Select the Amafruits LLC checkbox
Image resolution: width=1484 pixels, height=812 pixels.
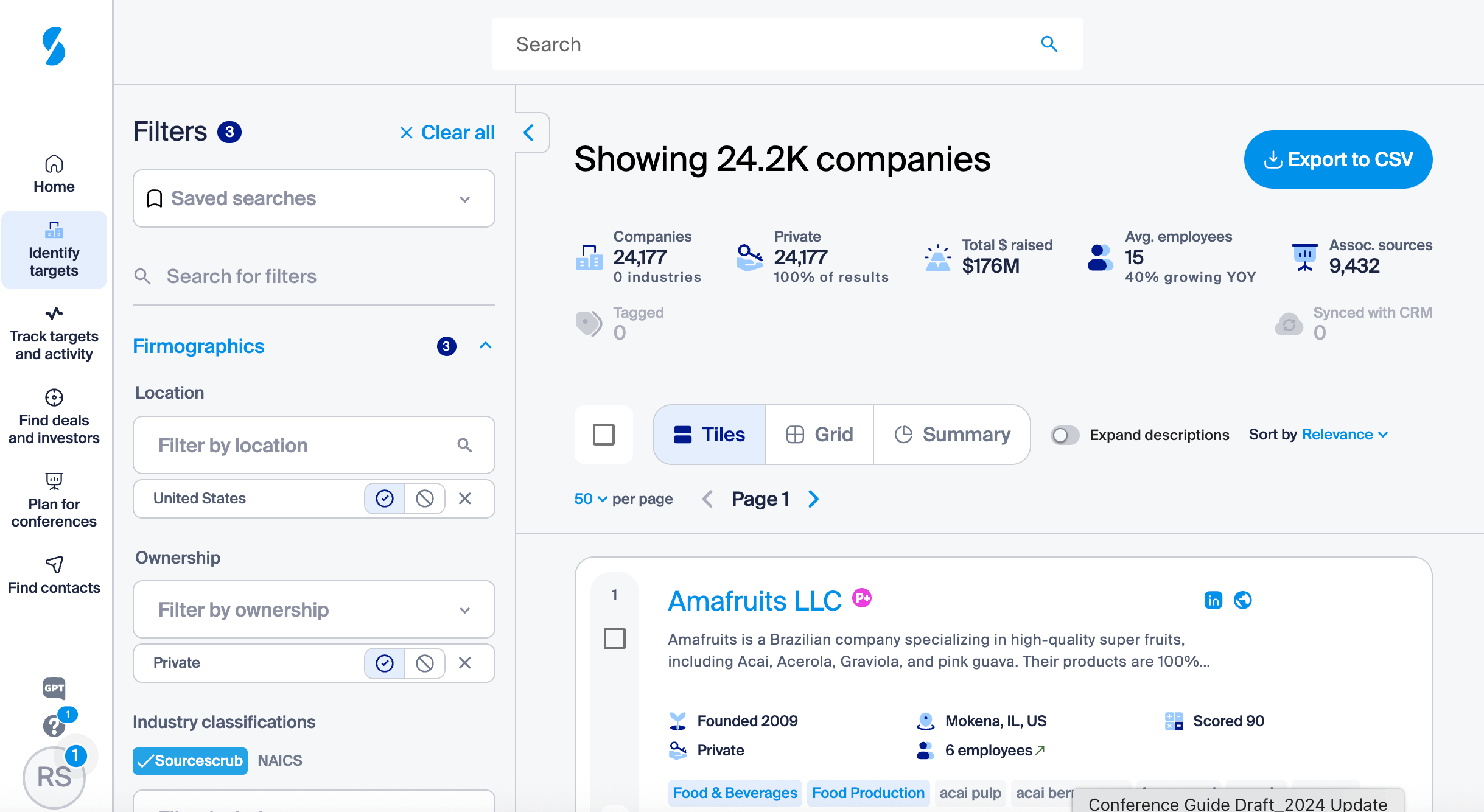pos(614,639)
